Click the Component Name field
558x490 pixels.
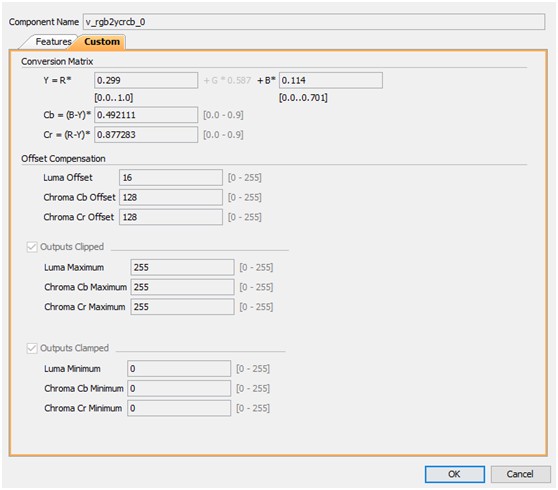tap(314, 22)
